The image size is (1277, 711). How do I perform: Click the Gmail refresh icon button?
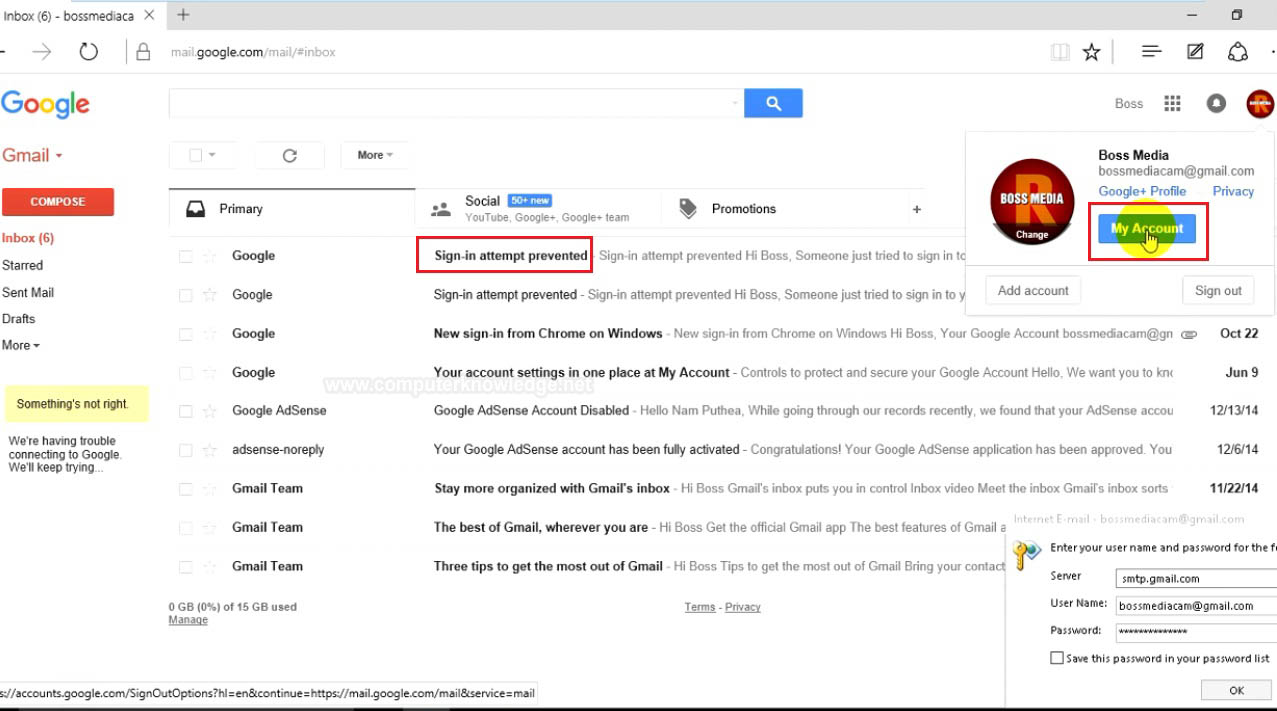pos(290,155)
